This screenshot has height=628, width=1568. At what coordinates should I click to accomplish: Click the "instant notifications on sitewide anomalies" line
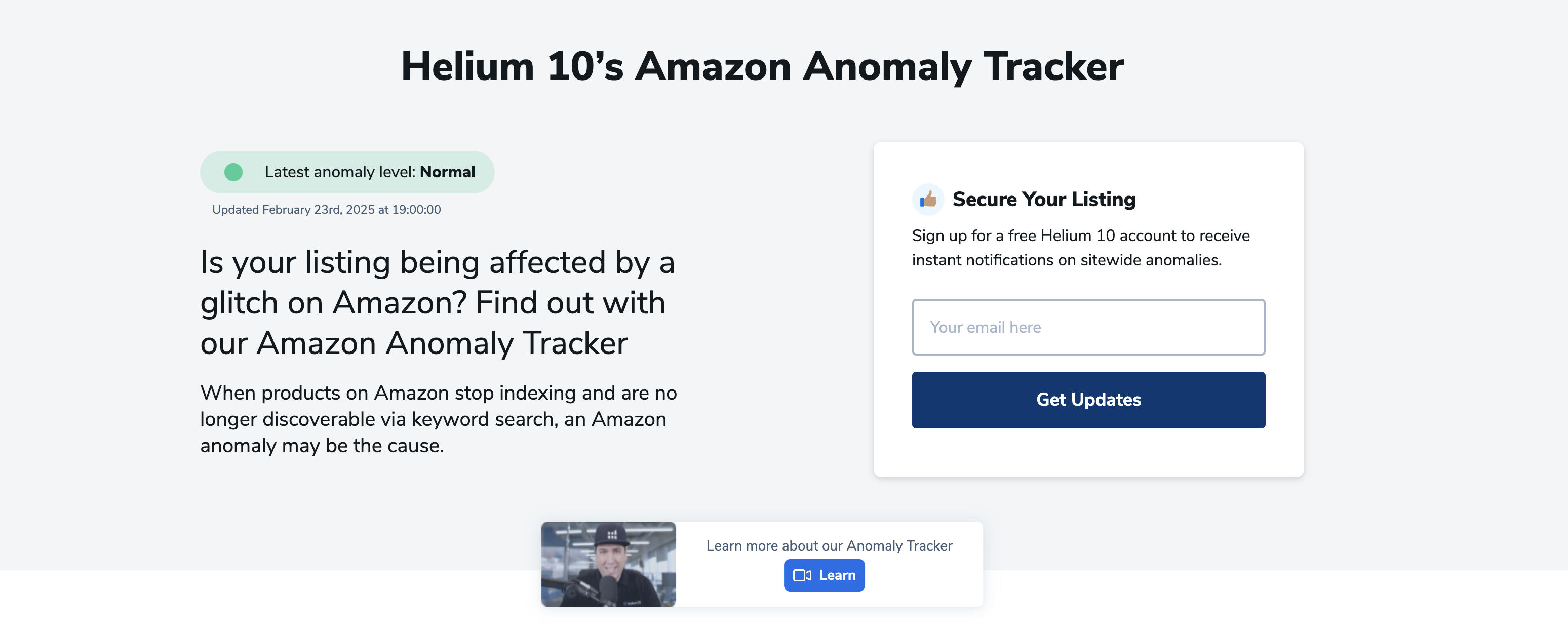click(x=1067, y=260)
